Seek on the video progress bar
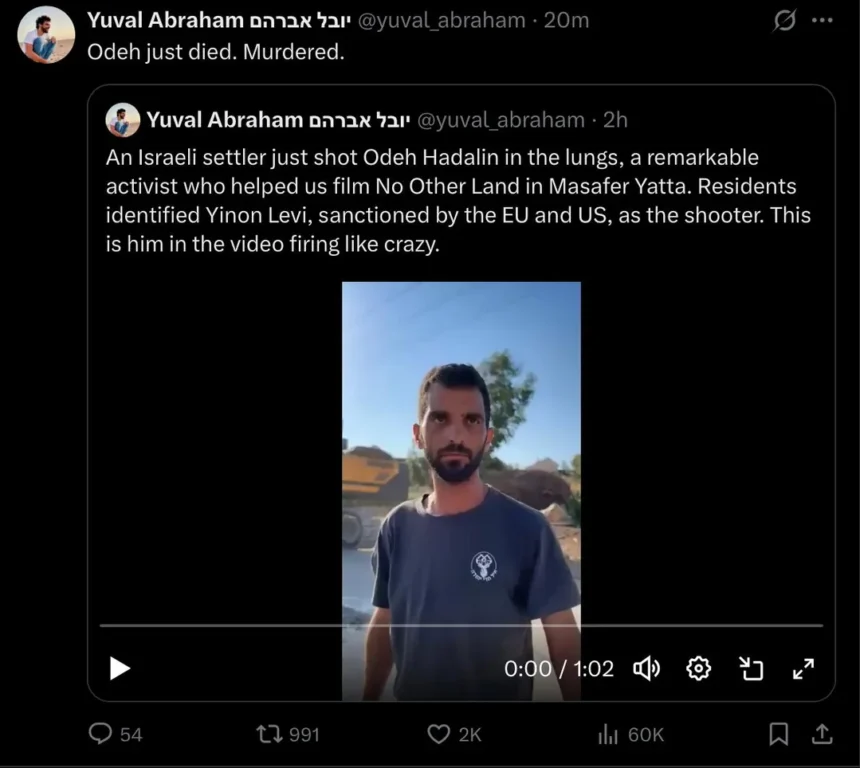Screen dimensions: 860x768 (x=460, y=626)
